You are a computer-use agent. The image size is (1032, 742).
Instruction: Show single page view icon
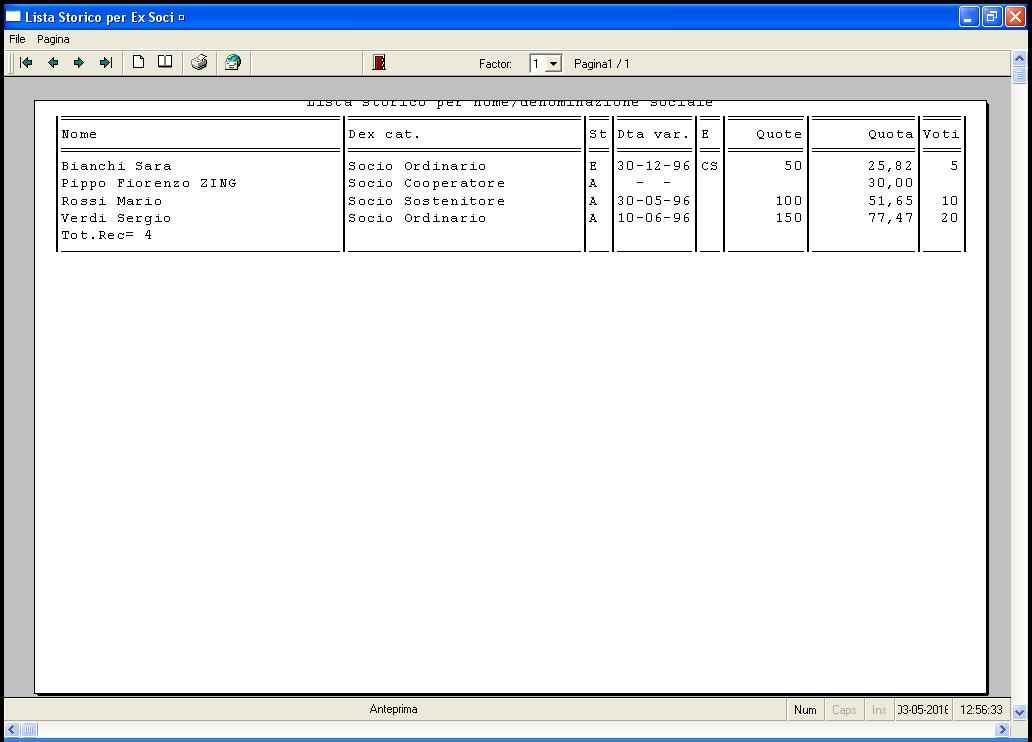tap(138, 62)
